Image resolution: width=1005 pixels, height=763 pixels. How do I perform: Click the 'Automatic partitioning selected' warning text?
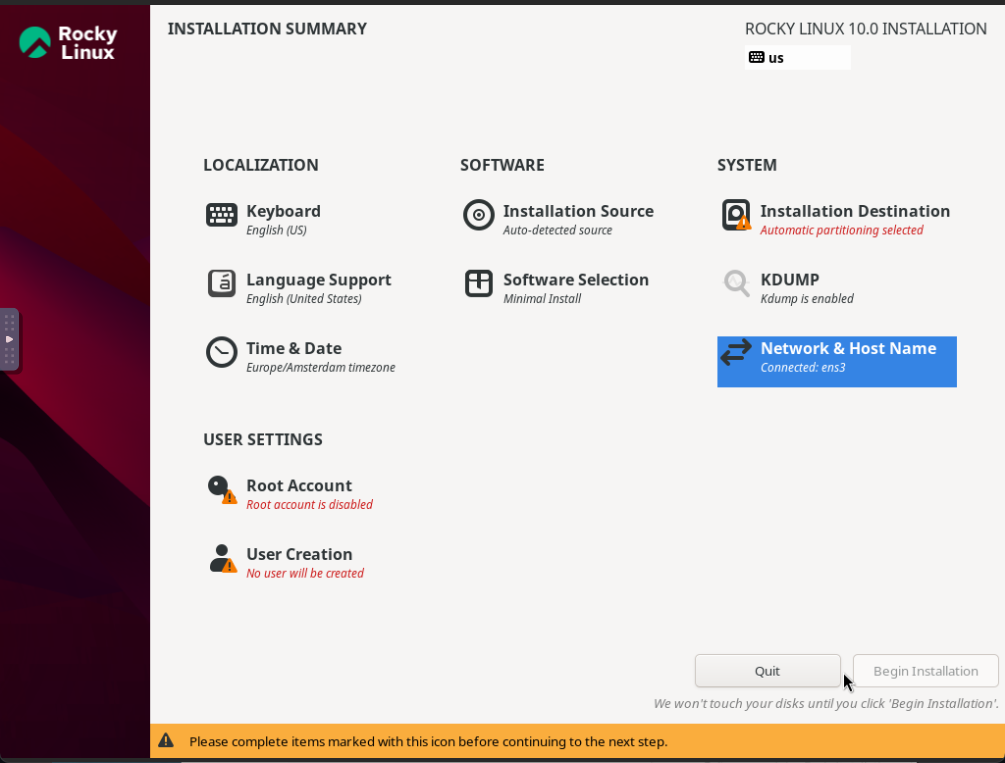pos(842,230)
